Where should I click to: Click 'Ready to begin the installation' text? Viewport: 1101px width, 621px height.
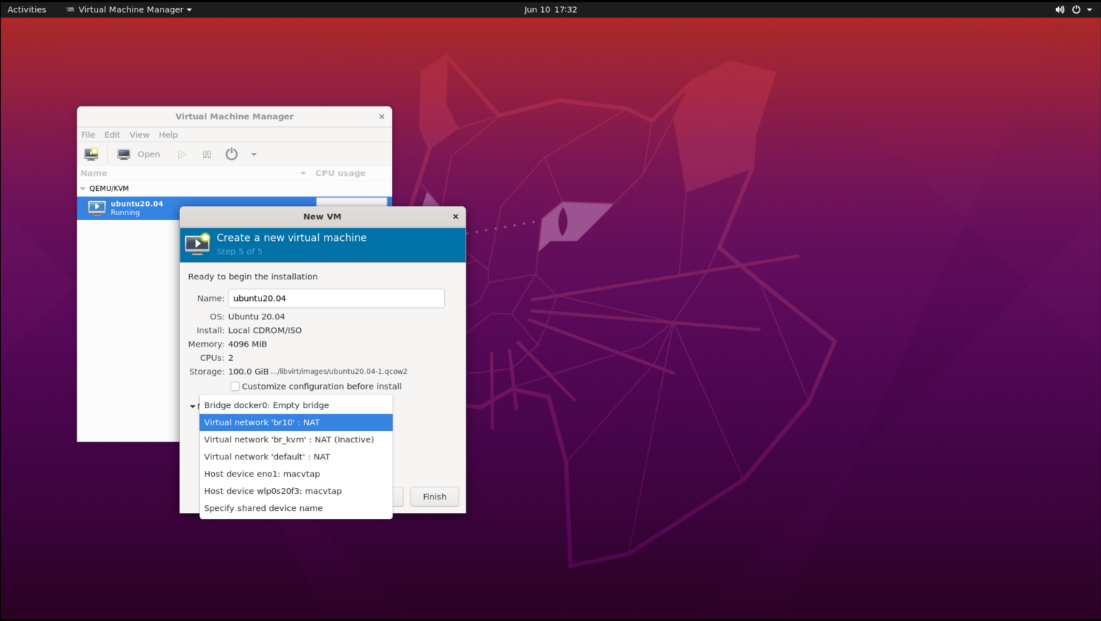253,277
